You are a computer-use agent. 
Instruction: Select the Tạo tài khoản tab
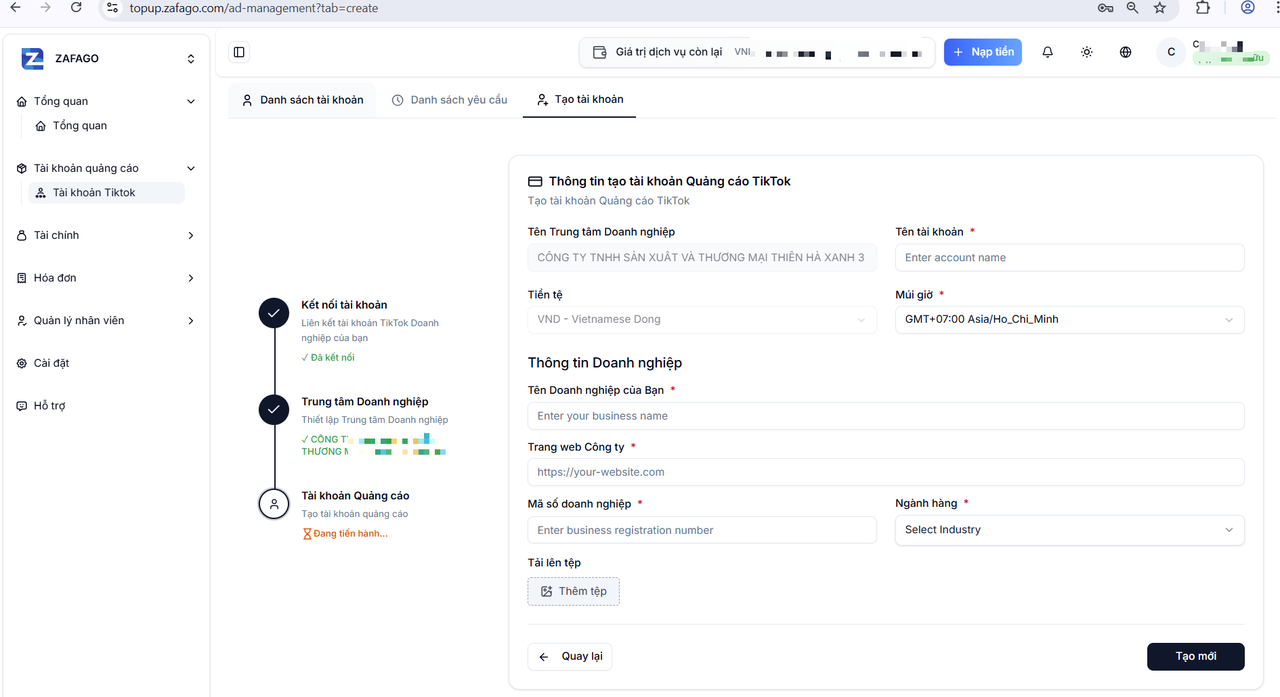click(579, 100)
